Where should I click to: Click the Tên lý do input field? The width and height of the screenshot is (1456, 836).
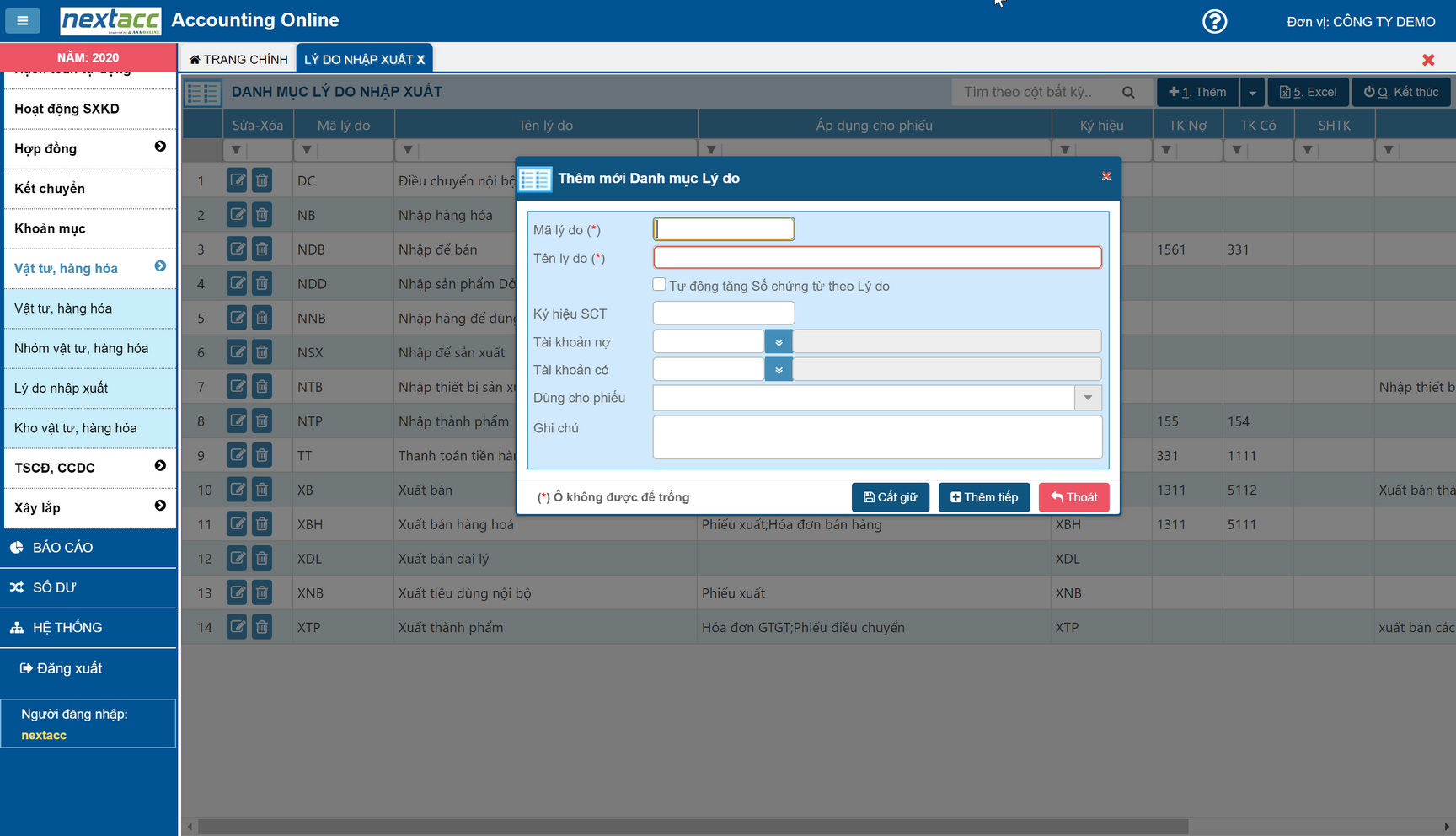pyautogui.click(x=876, y=258)
